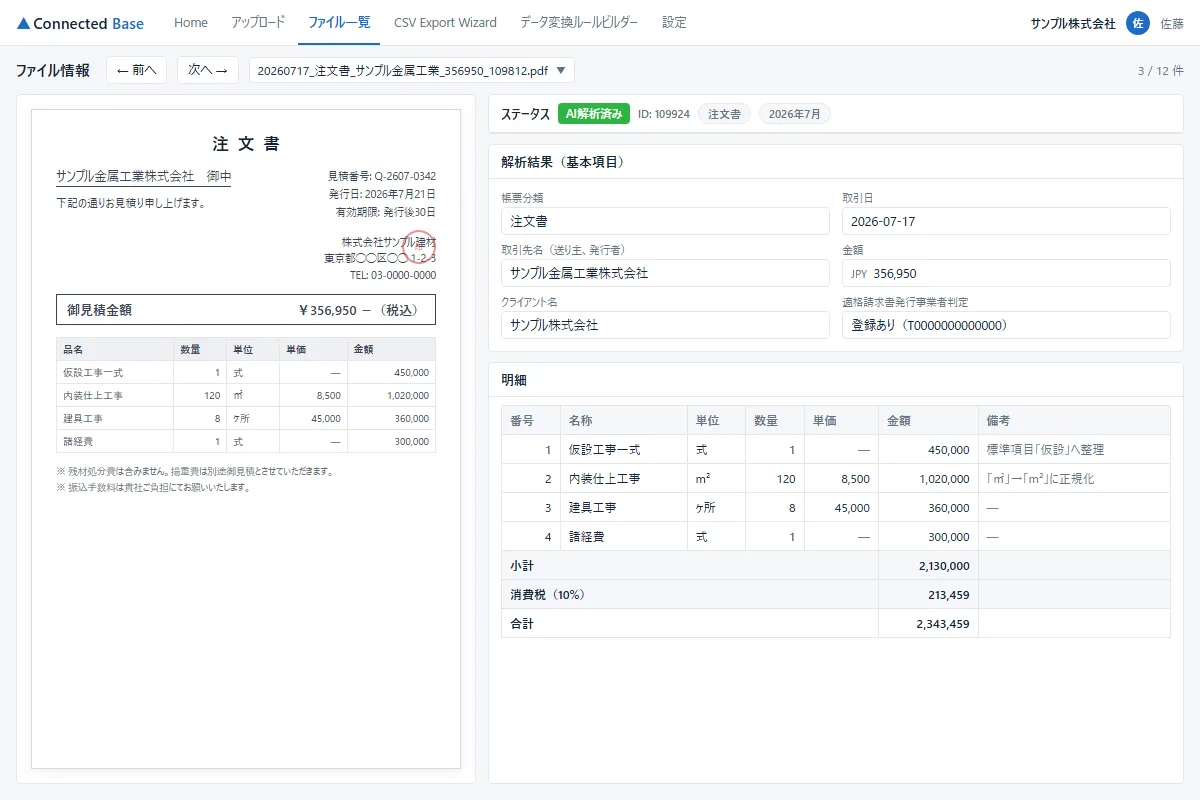This screenshot has width=1200, height=800.
Task: Open the Home tab
Action: coord(191,22)
